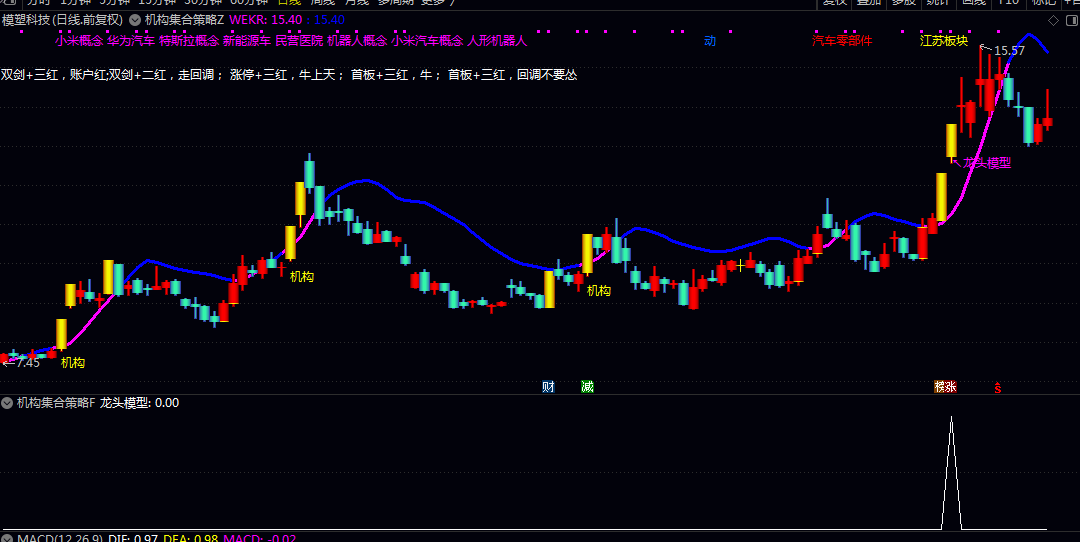Viewport: 1080px width, 542px height.
Task: Open the yellow 江苏板块 sector tag
Action: tap(944, 41)
